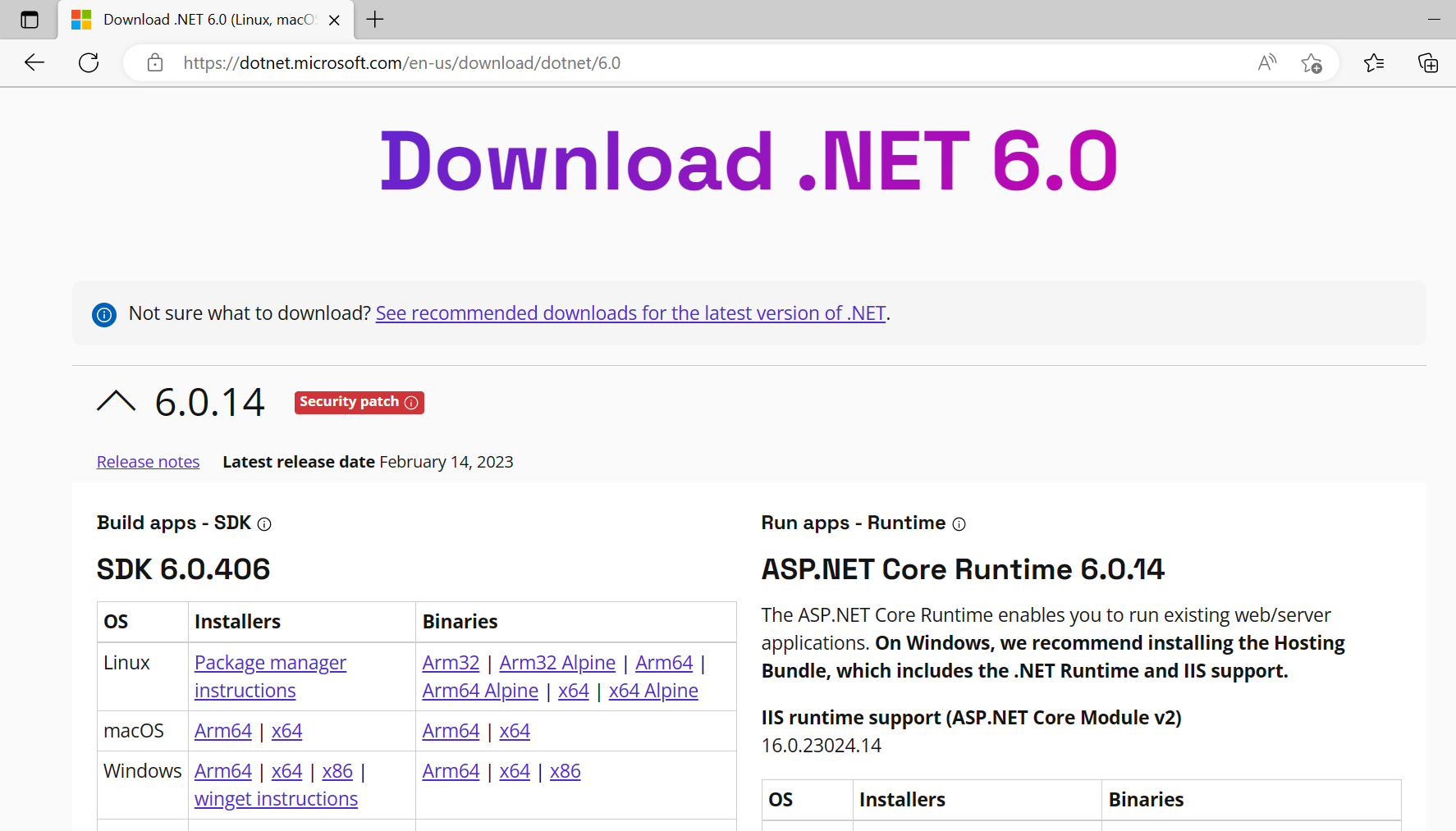Download Windows Arm64 SDK installer

223,771
